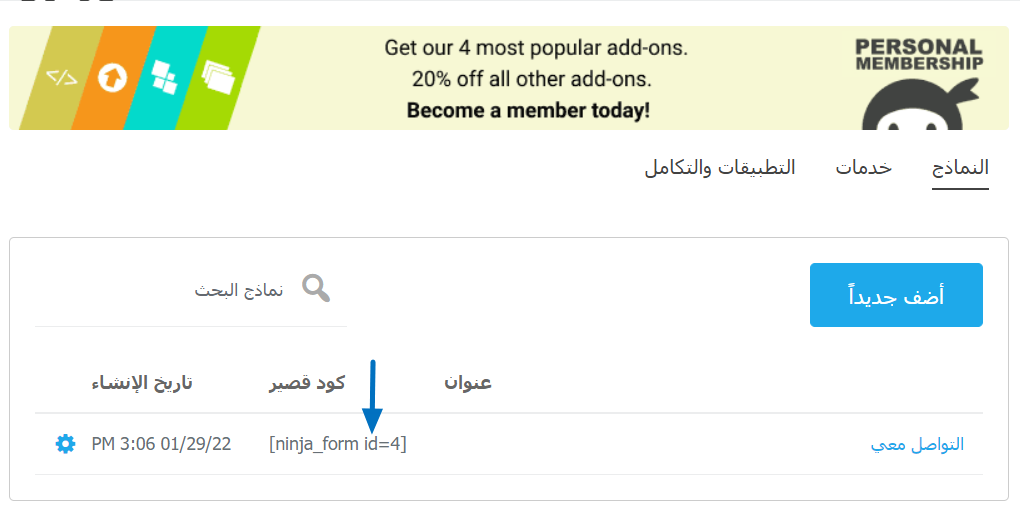This screenshot has width=1020, height=507.
Task: Click the magnifying glass search icon
Action: tap(316, 289)
